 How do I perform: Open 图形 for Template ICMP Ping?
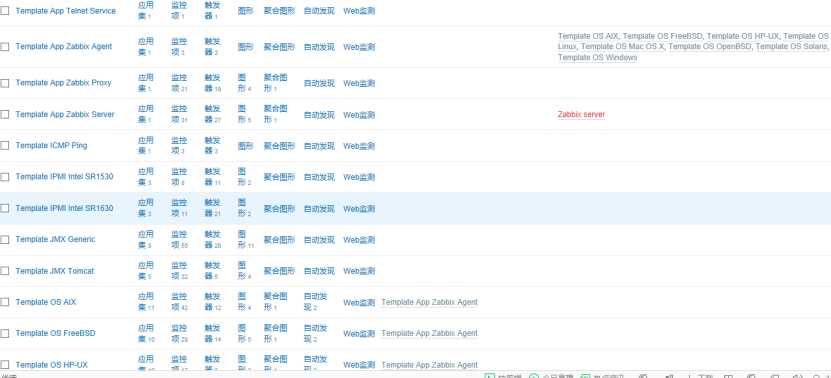coord(245,146)
